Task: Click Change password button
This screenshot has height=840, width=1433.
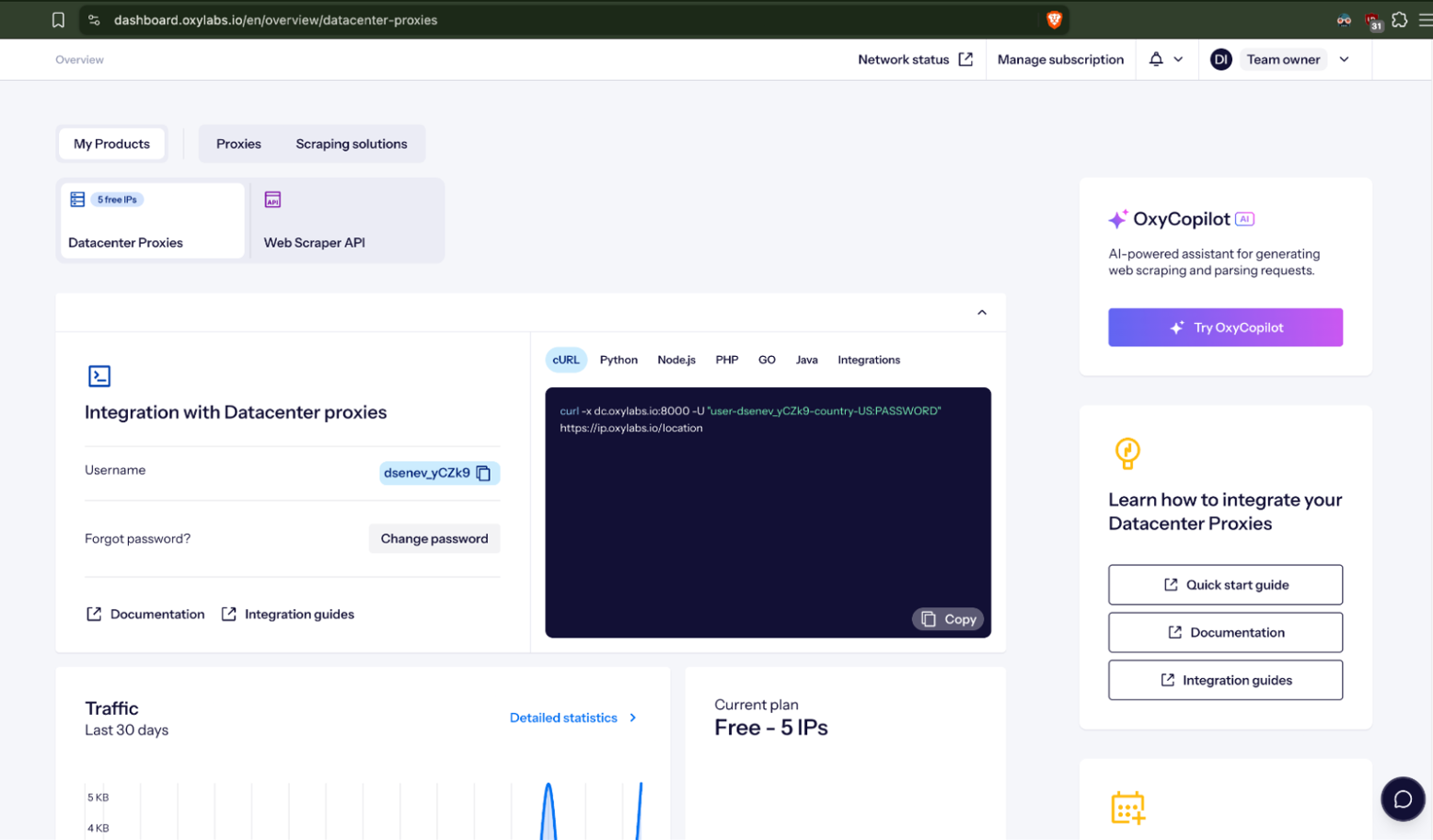Action: click(434, 538)
